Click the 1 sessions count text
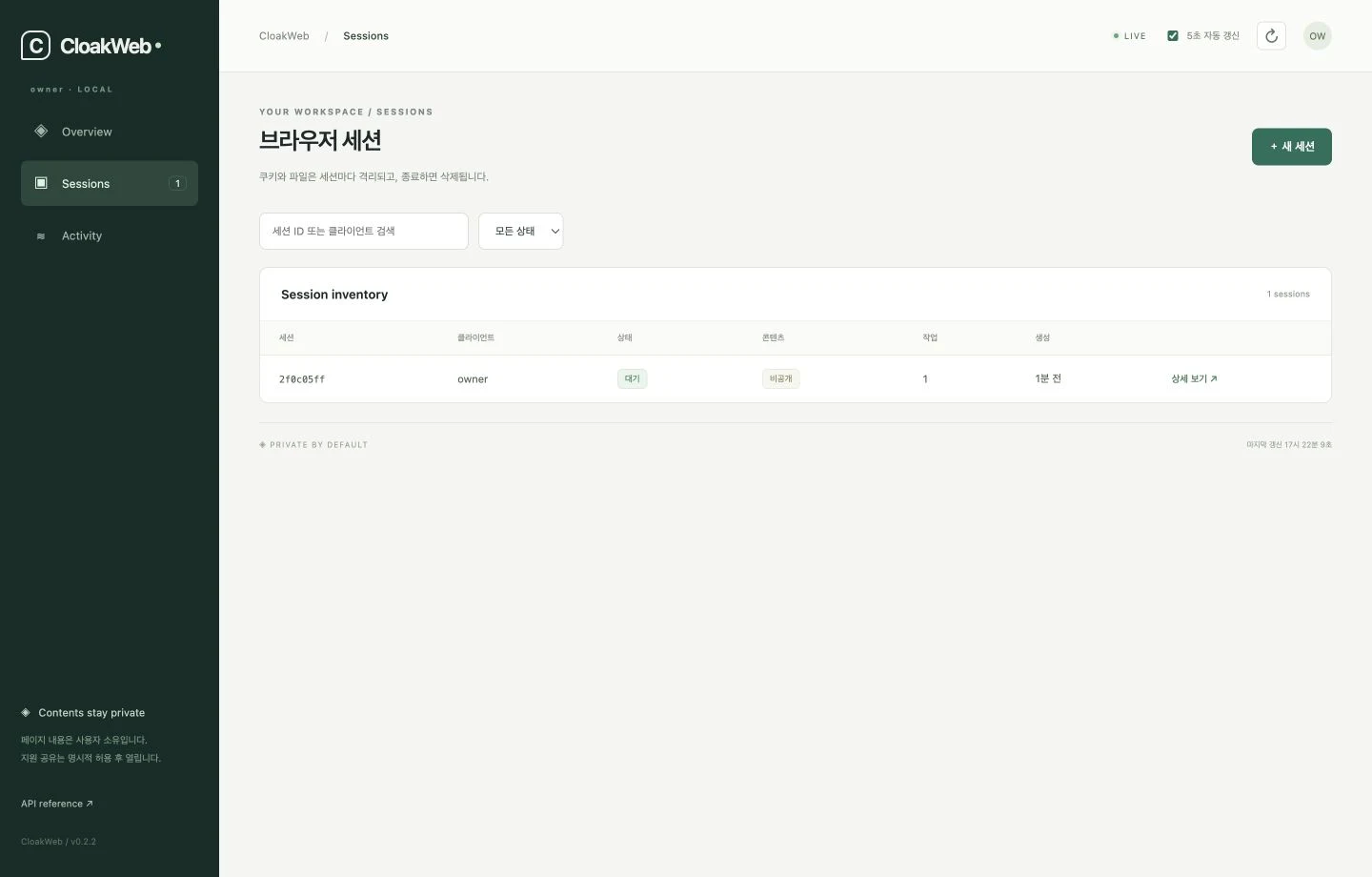Screen dimensions: 1372x877 [1288, 295]
